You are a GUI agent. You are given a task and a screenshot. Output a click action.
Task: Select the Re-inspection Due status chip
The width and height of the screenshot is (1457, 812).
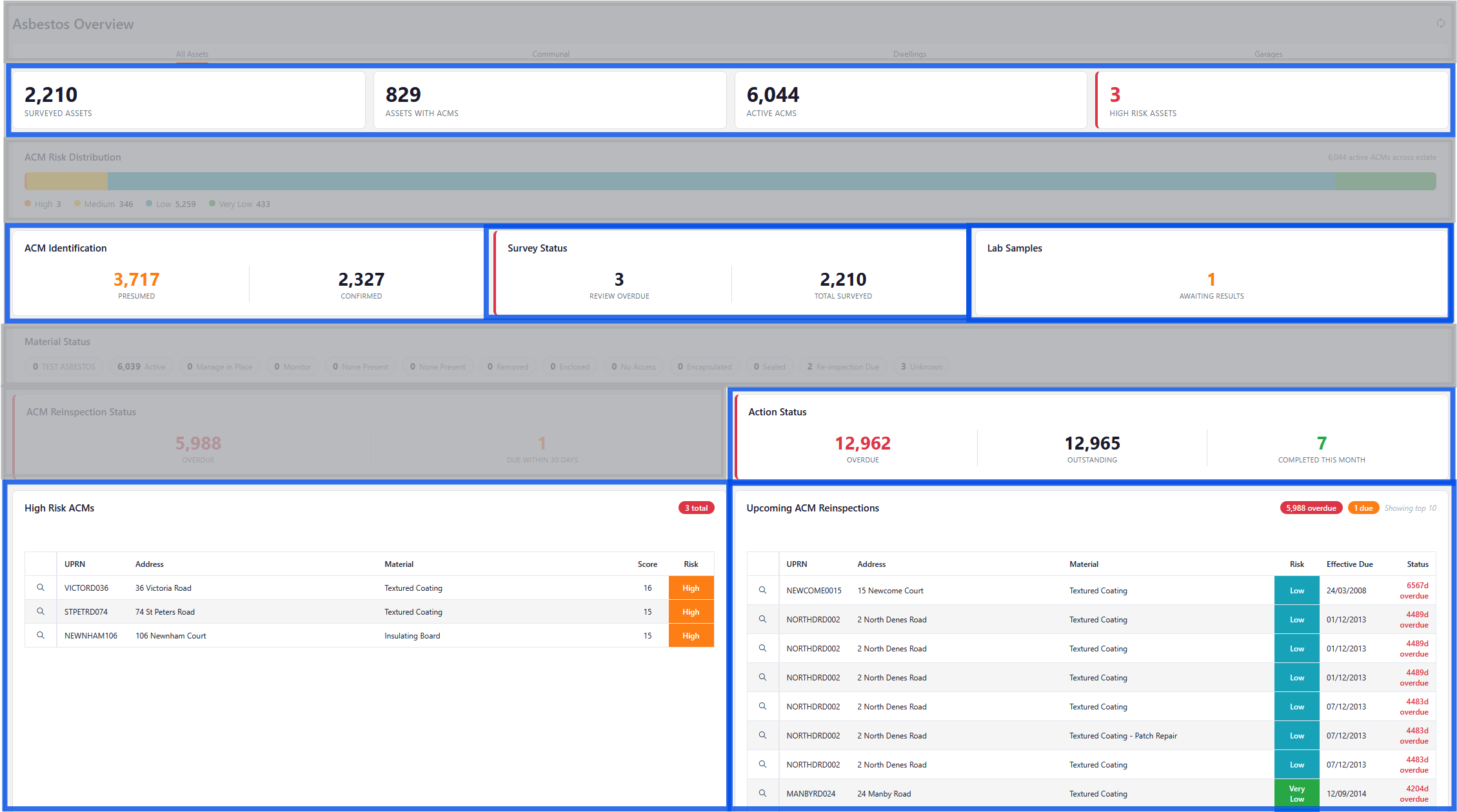coord(843,366)
